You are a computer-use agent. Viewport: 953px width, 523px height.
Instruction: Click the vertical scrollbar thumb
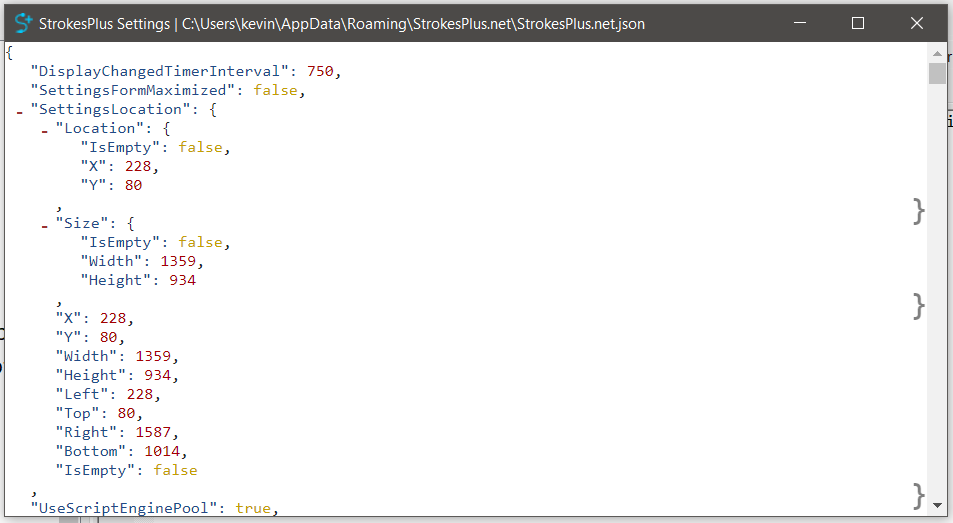937,73
